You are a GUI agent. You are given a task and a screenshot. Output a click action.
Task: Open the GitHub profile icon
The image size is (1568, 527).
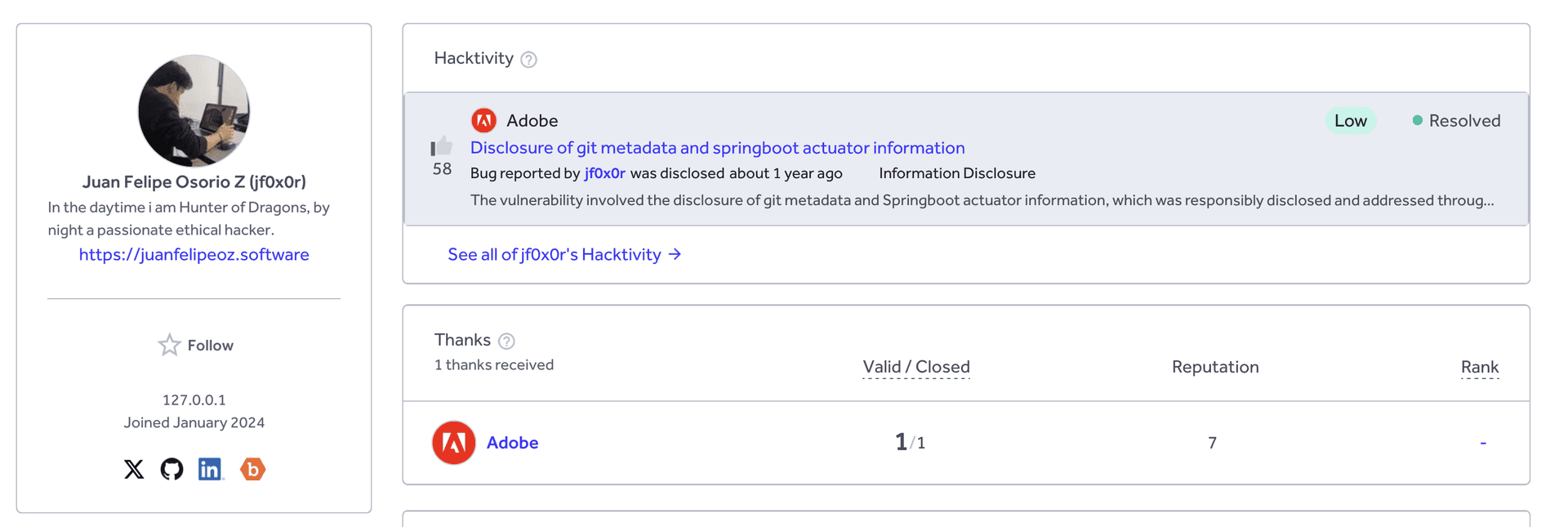pyautogui.click(x=172, y=469)
